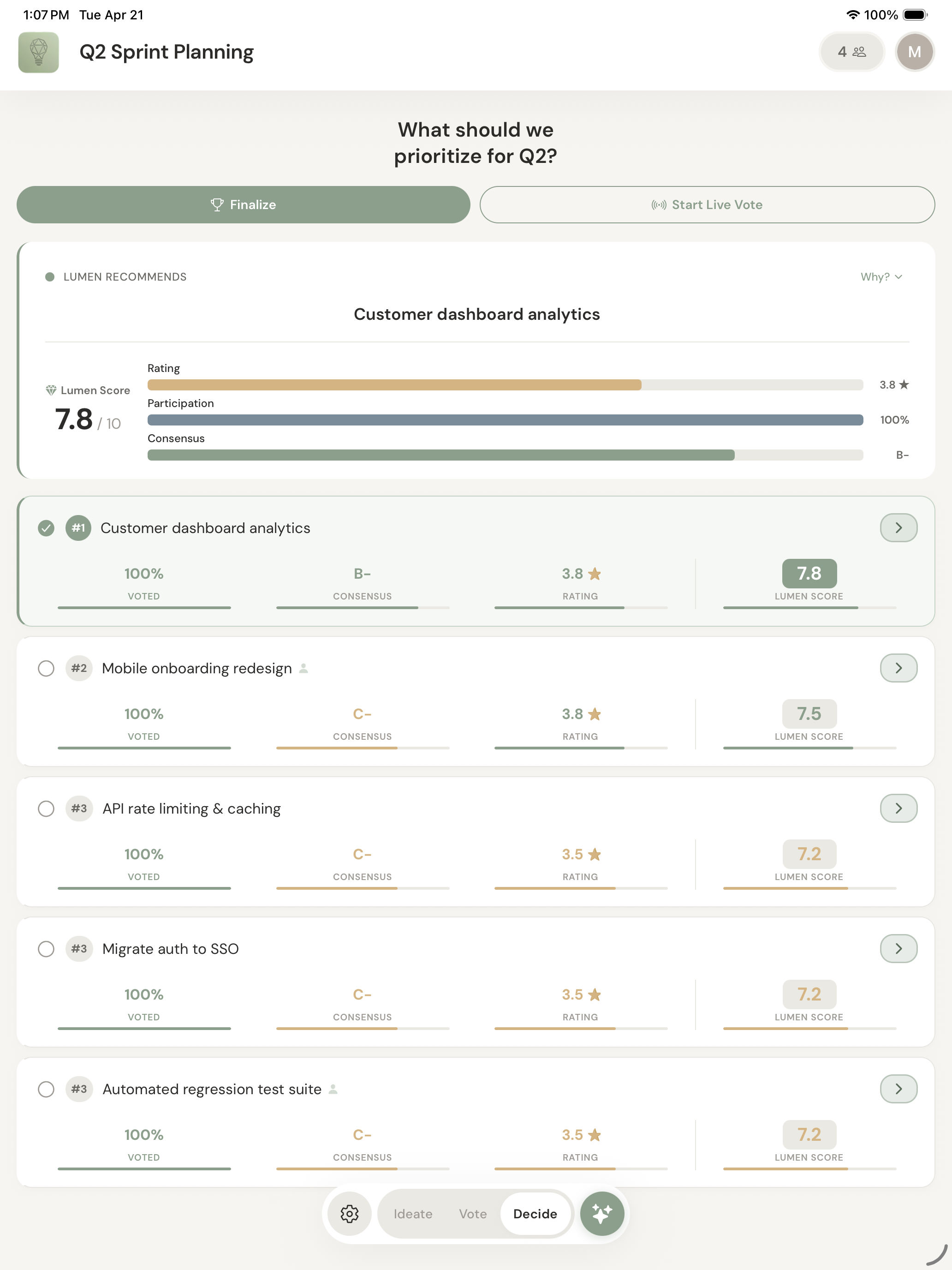Tap person icon next to Mobile onboarding redesign
This screenshot has width=952, height=1270.
pyautogui.click(x=303, y=668)
